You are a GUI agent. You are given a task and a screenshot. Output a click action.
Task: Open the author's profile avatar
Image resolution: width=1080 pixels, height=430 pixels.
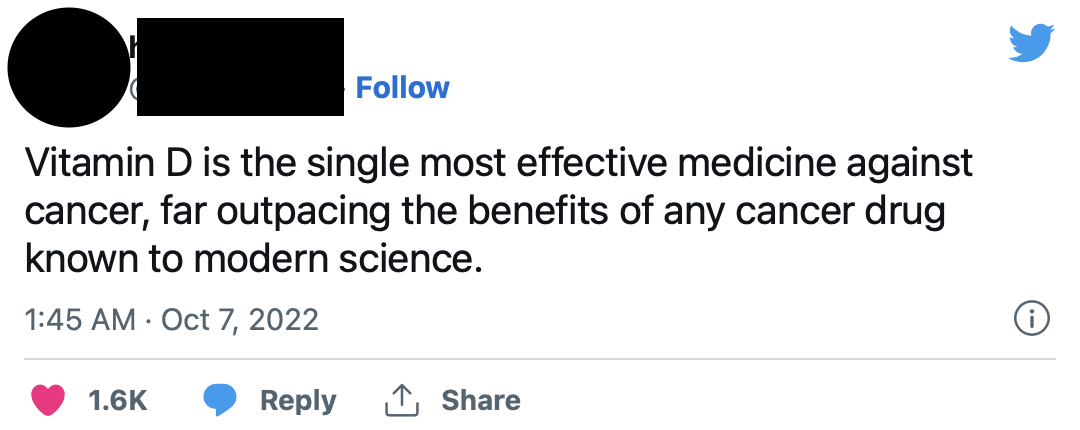pyautogui.click(x=69, y=71)
